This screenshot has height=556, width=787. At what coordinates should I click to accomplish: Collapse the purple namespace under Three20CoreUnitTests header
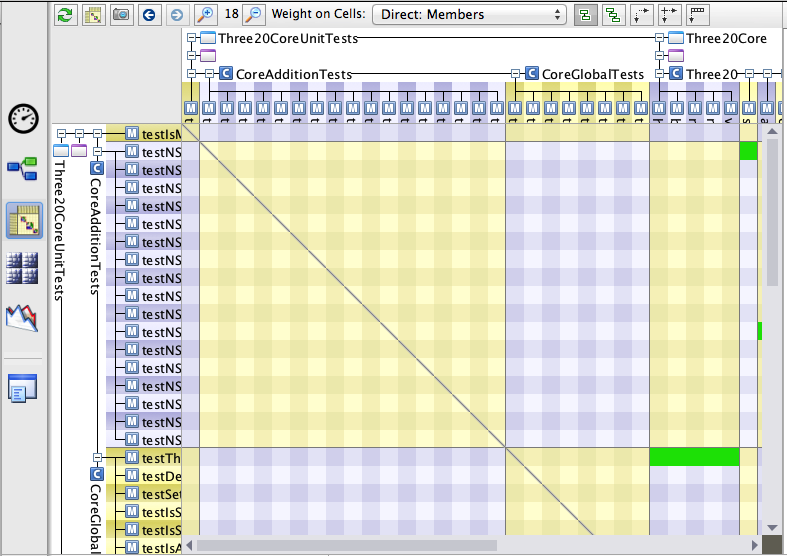(x=191, y=56)
